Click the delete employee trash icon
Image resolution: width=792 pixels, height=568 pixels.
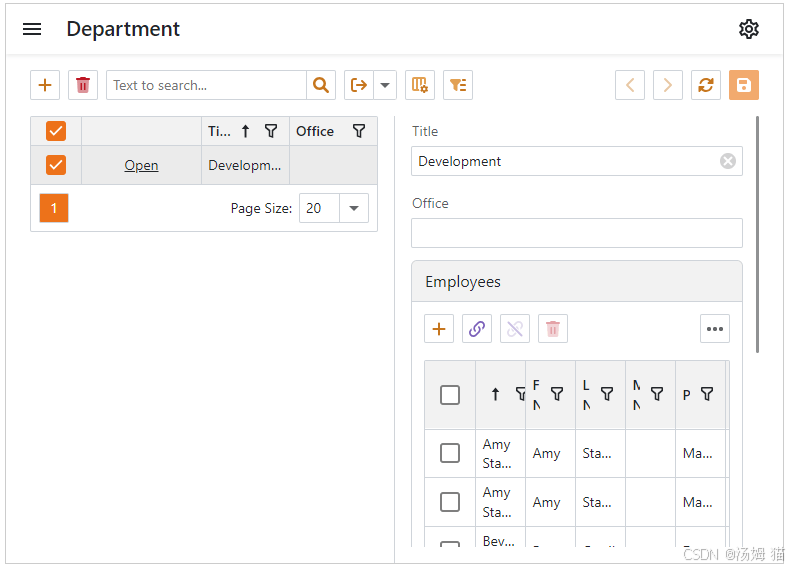[553, 329]
